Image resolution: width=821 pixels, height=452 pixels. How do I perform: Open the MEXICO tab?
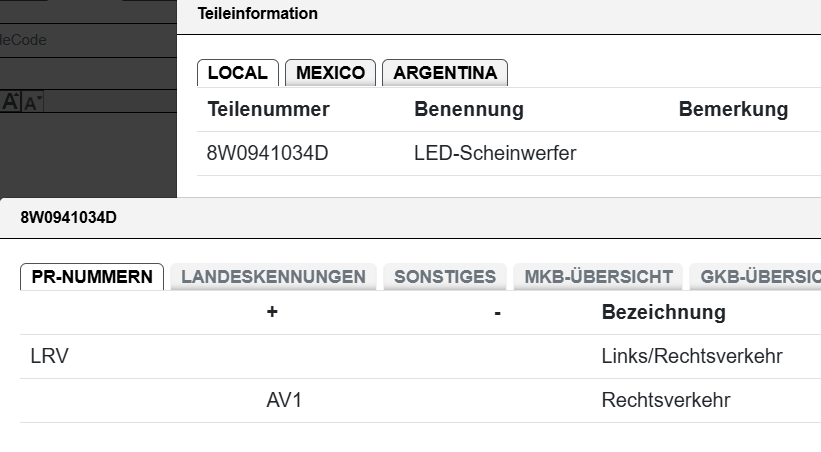(x=330, y=73)
